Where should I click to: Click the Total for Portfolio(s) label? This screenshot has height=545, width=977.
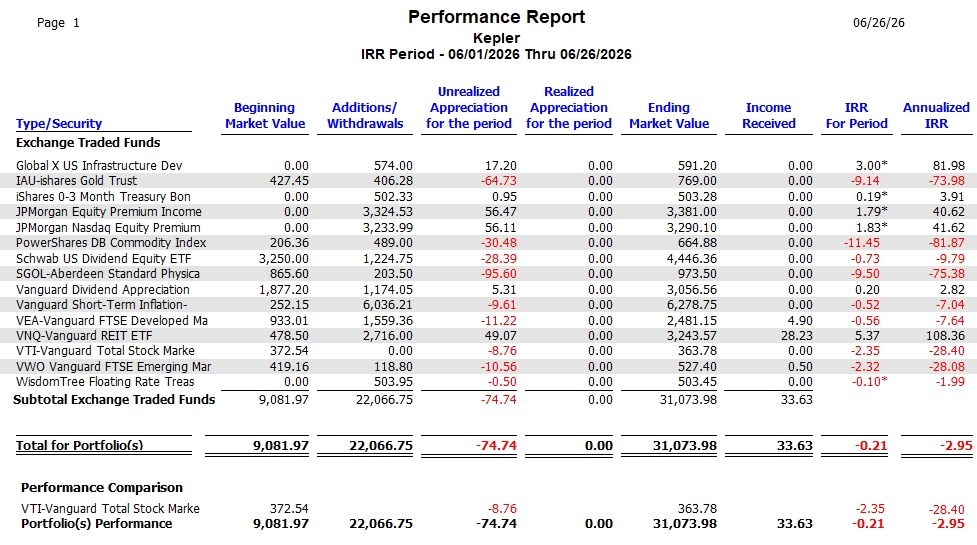tap(79, 445)
